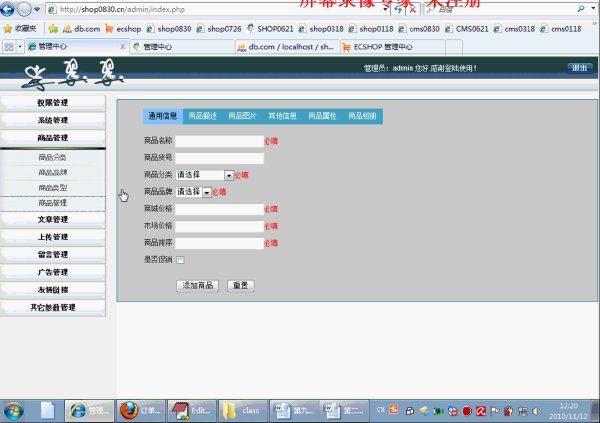This screenshot has width=600, height=423.
Task: Open the 收藏夹 favorites star button
Action: click(x=20, y=29)
